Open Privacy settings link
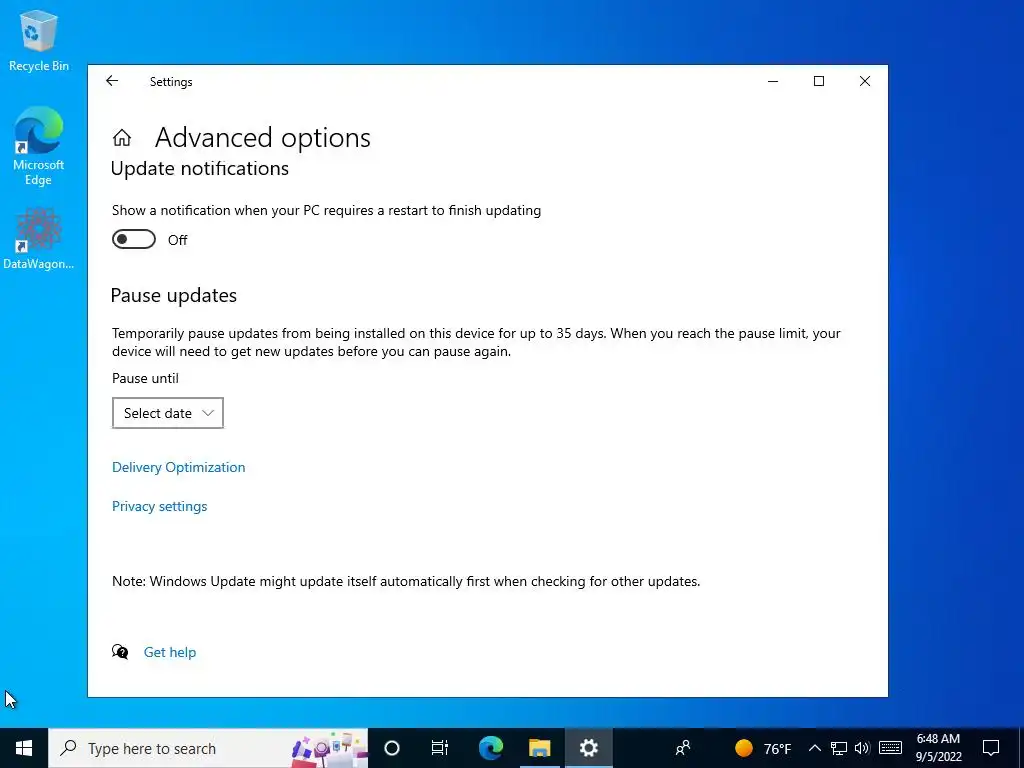 159,506
